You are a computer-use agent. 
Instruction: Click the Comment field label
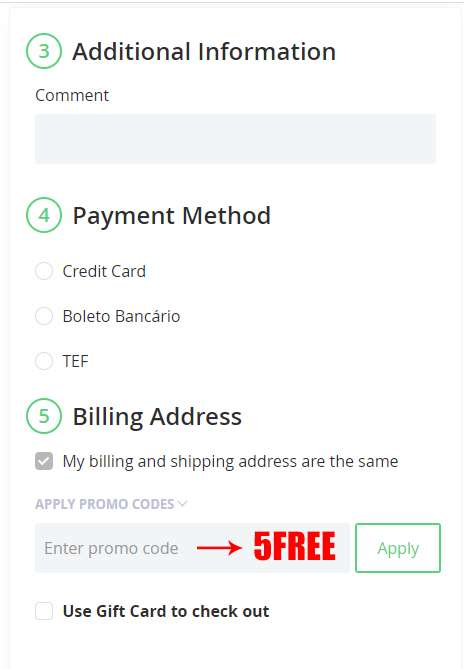click(72, 95)
